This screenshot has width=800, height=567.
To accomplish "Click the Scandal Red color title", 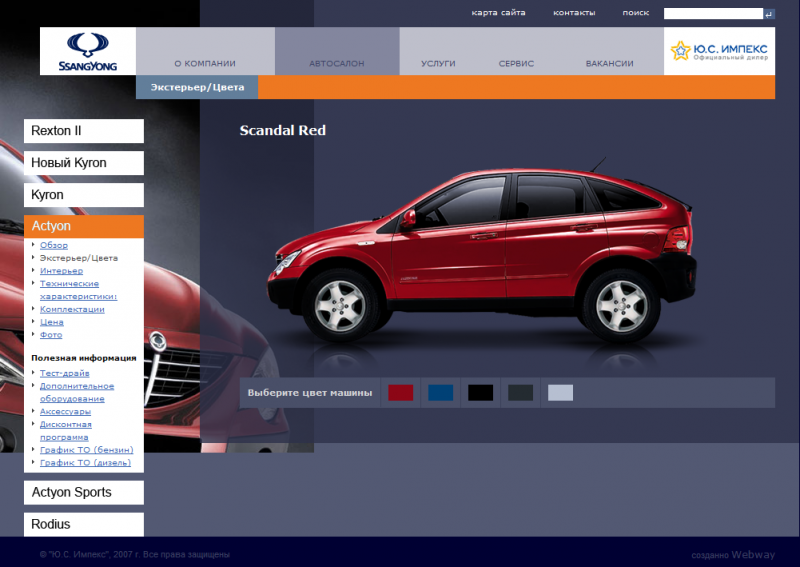I will click(283, 131).
